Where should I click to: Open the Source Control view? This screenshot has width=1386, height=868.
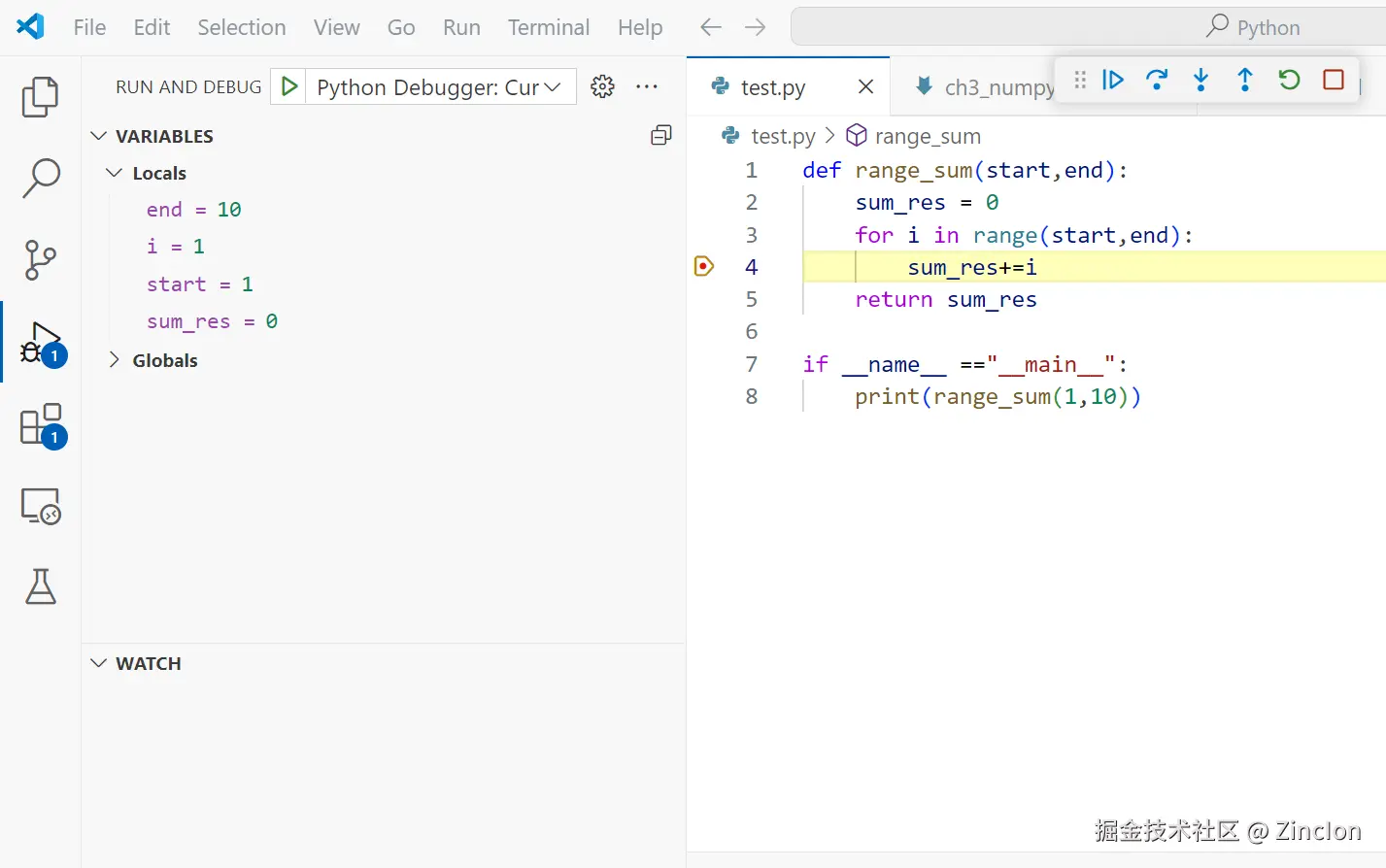(40, 259)
